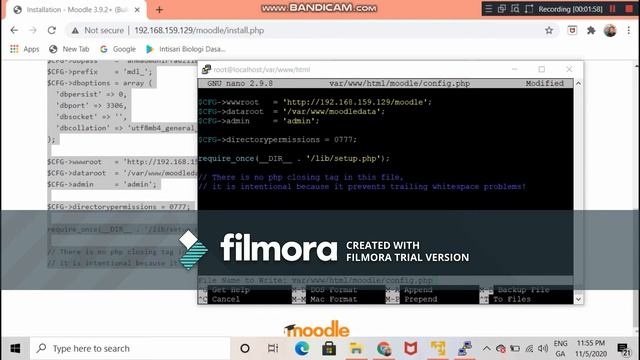Click the Moodle logo at page bottom
This screenshot has height=360, width=640.
317,329
